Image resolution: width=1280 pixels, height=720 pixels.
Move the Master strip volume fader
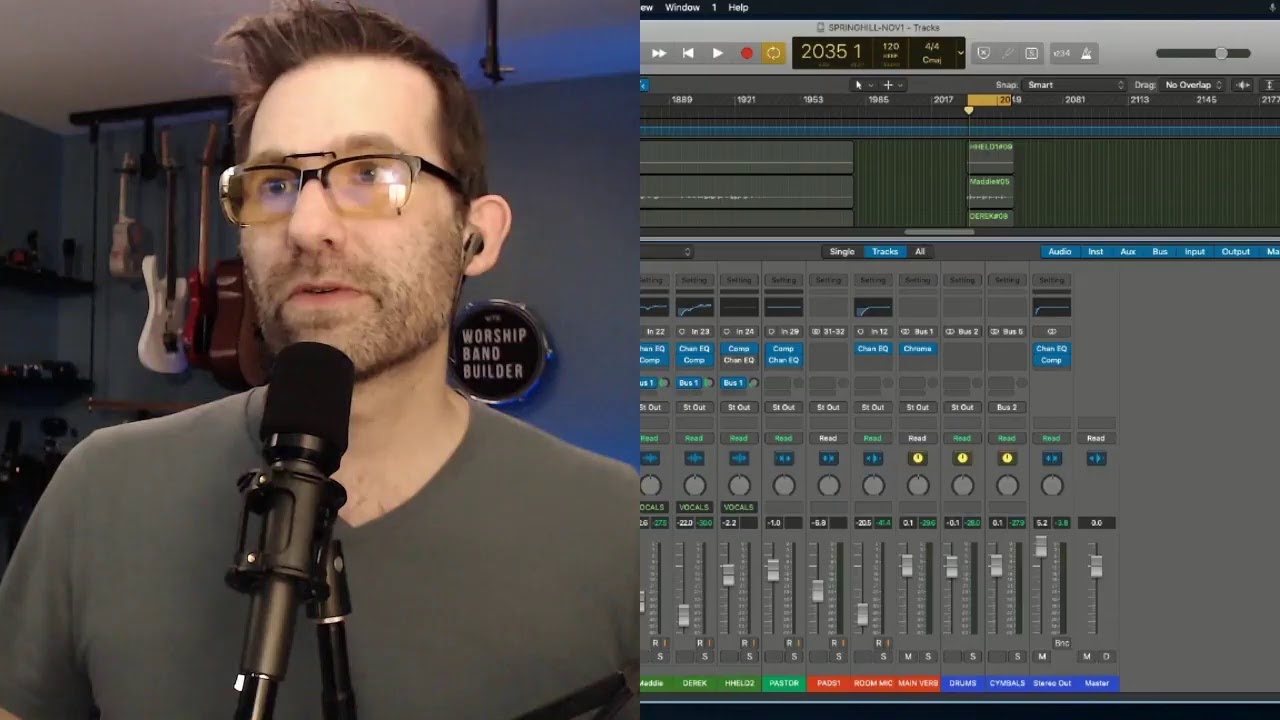(x=1096, y=566)
